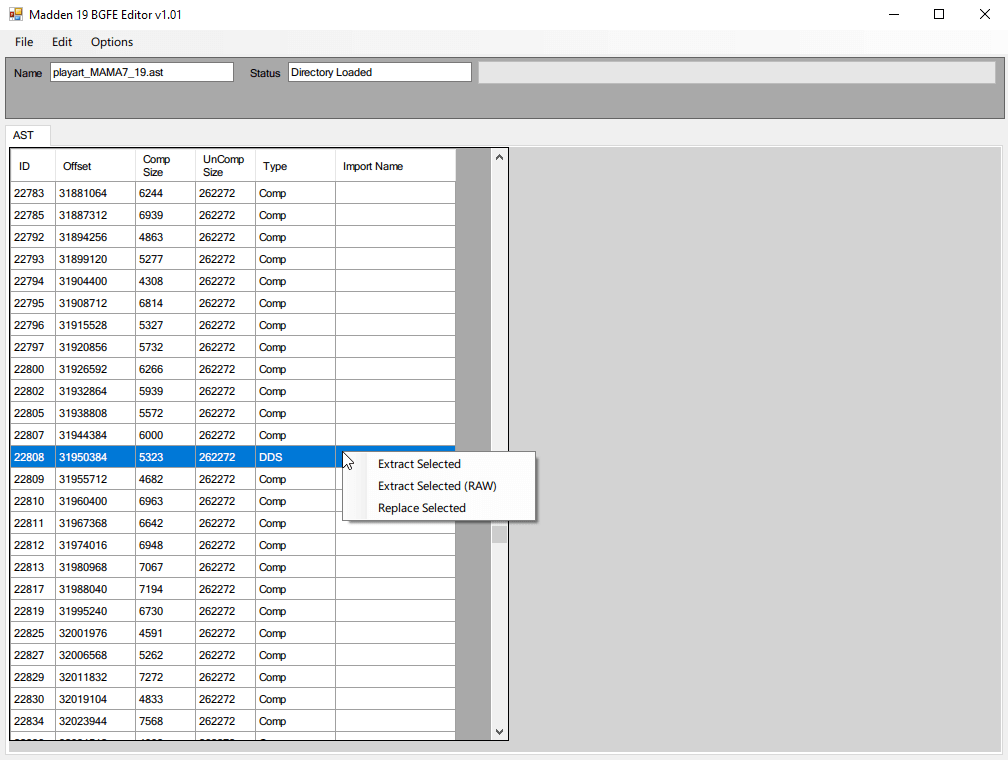Click Comp type cell in row 22834
The height and width of the screenshot is (760, 1008).
click(295, 721)
